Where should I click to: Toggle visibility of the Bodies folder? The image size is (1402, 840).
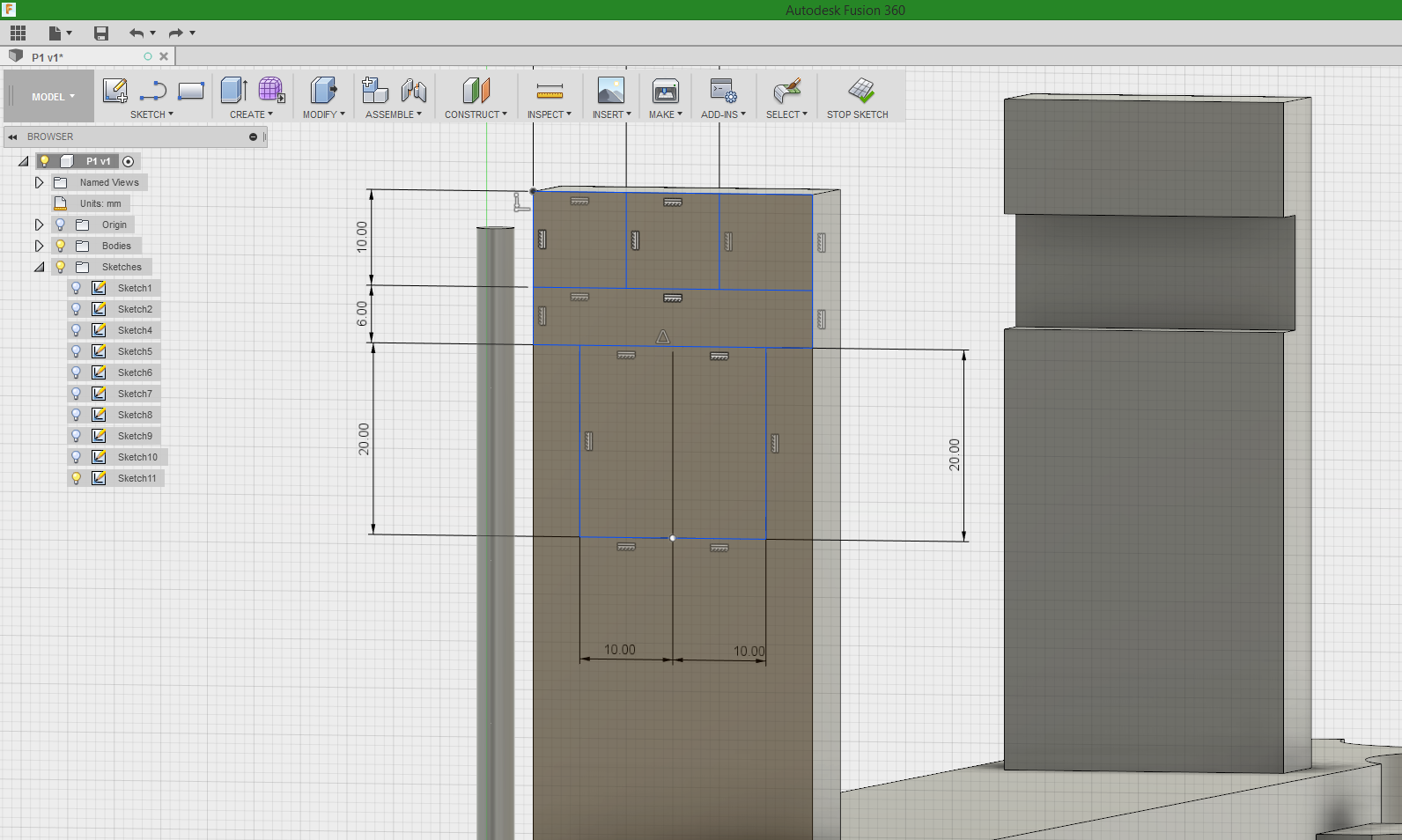pos(60,246)
